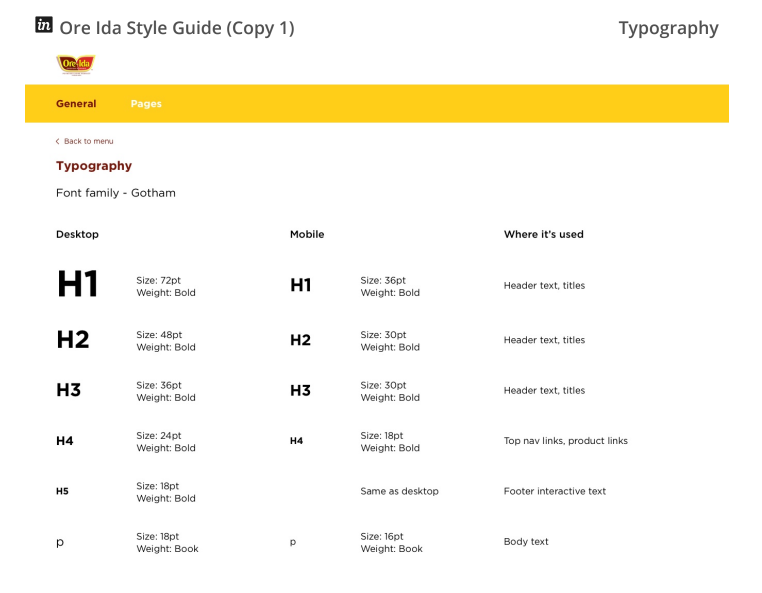
Task: Click the top-right Typography page title
Action: [668, 28]
